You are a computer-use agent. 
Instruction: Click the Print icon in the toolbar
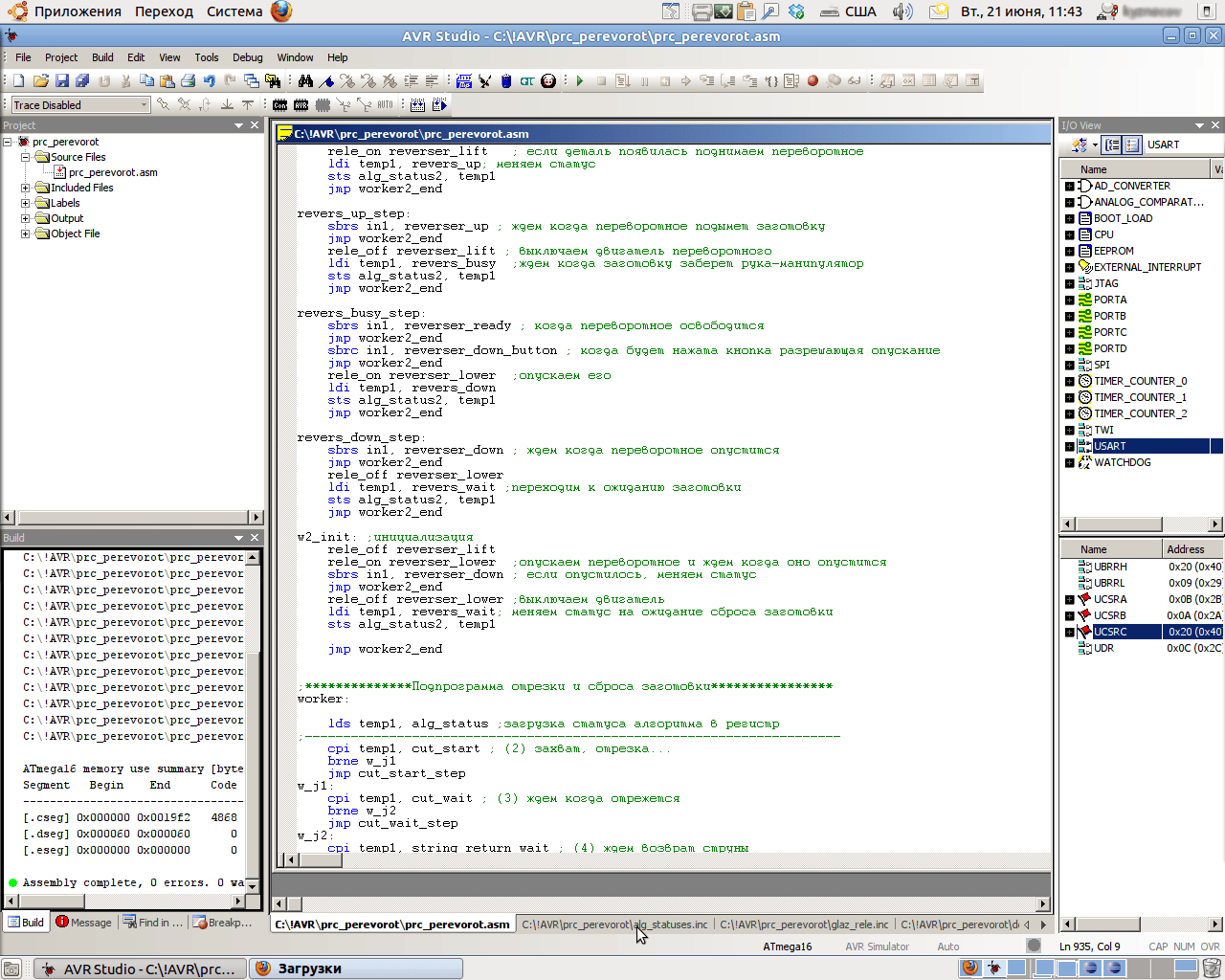click(x=189, y=81)
